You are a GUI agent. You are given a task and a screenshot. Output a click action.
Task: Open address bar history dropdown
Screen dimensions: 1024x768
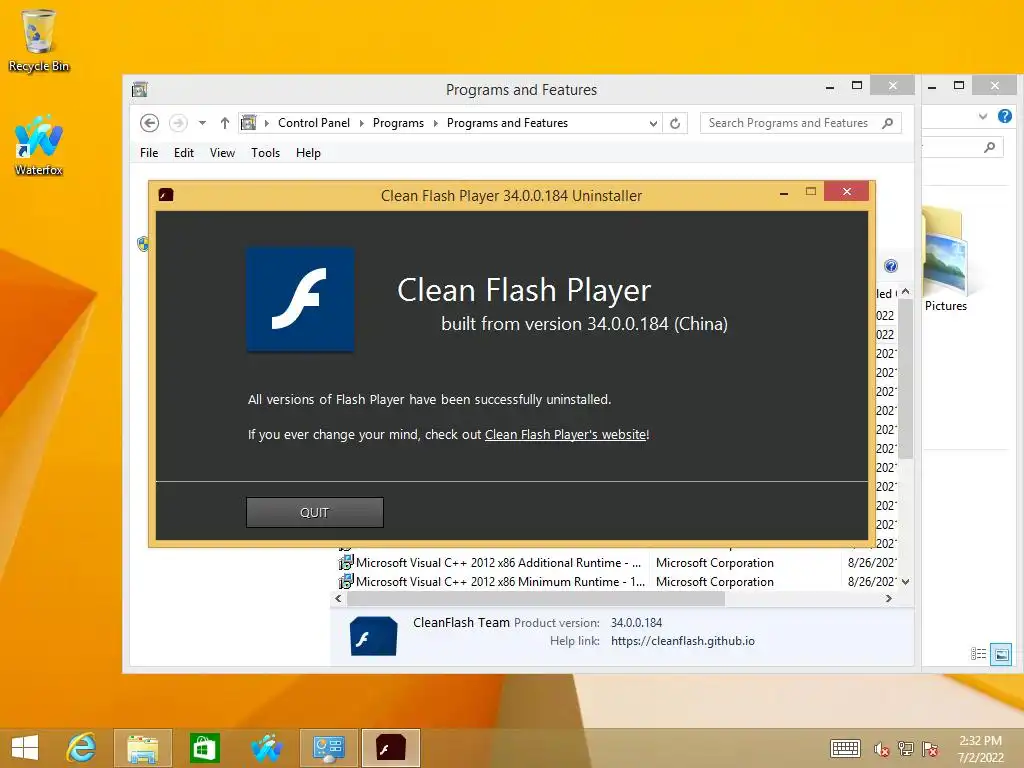pyautogui.click(x=652, y=123)
